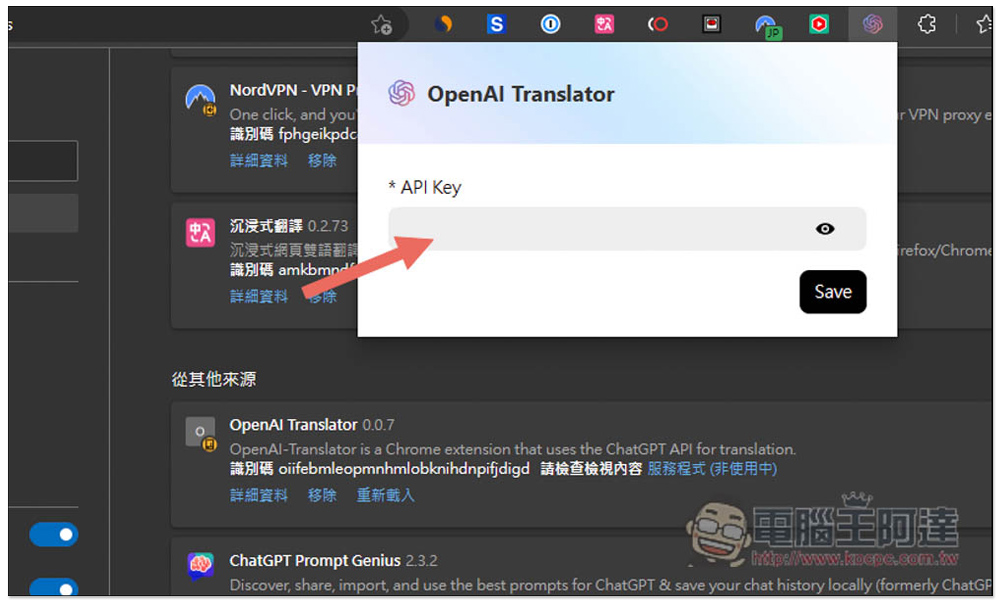Screen dimensions: 1000x603
Task: Click the OpenAI logo in popup header
Action: 402,93
